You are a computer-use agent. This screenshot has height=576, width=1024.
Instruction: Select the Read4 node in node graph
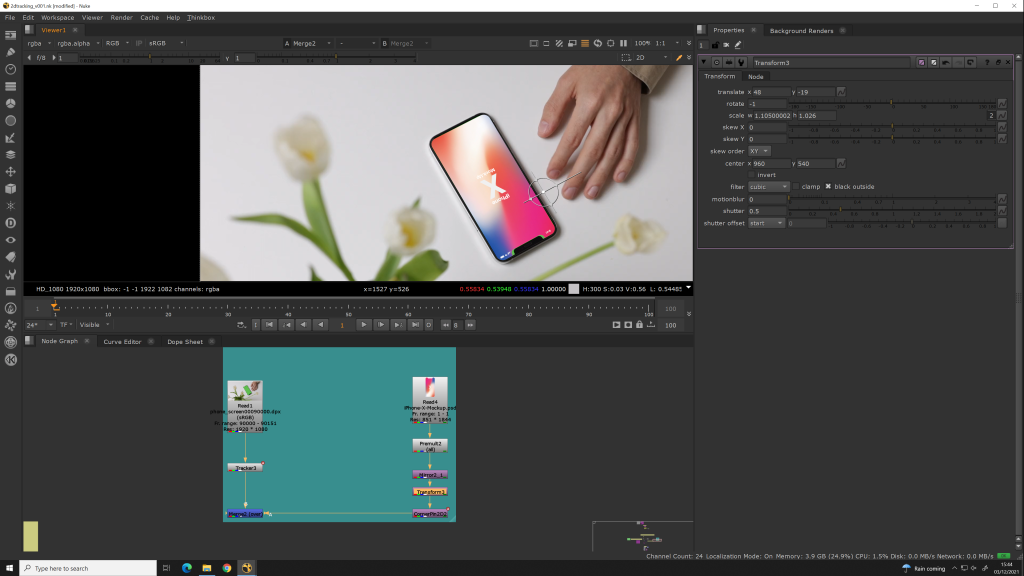(429, 392)
